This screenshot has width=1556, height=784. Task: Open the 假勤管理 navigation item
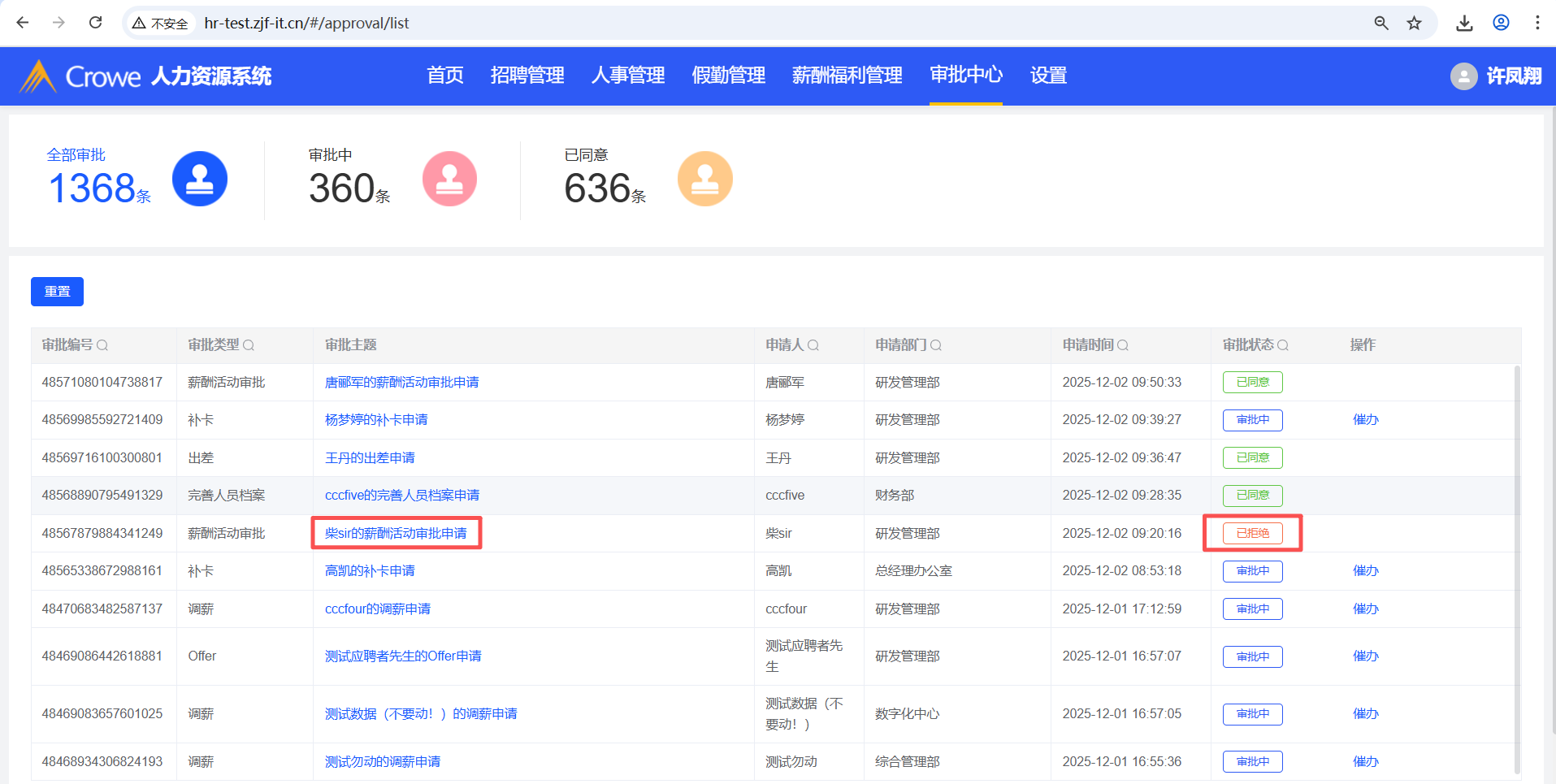click(x=728, y=76)
